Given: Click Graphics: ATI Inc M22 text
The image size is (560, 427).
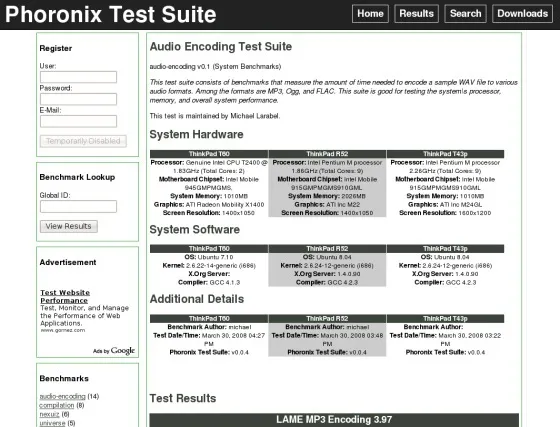Looking at the screenshot, I should coord(327,205).
